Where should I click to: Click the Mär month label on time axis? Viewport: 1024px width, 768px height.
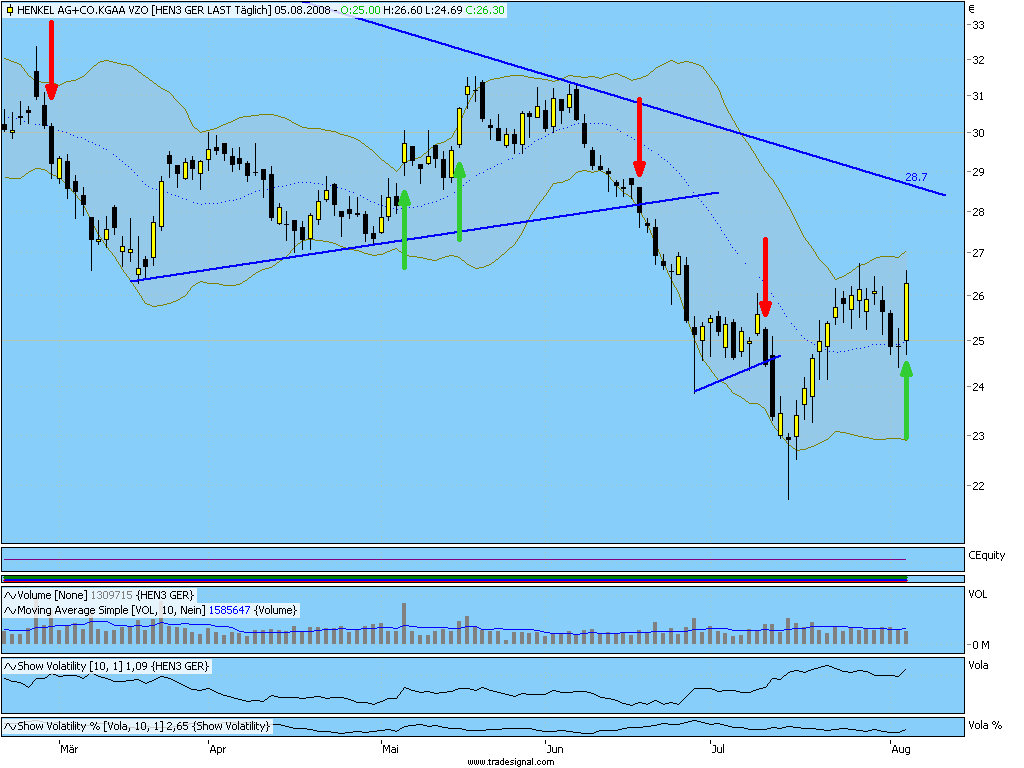pos(69,749)
